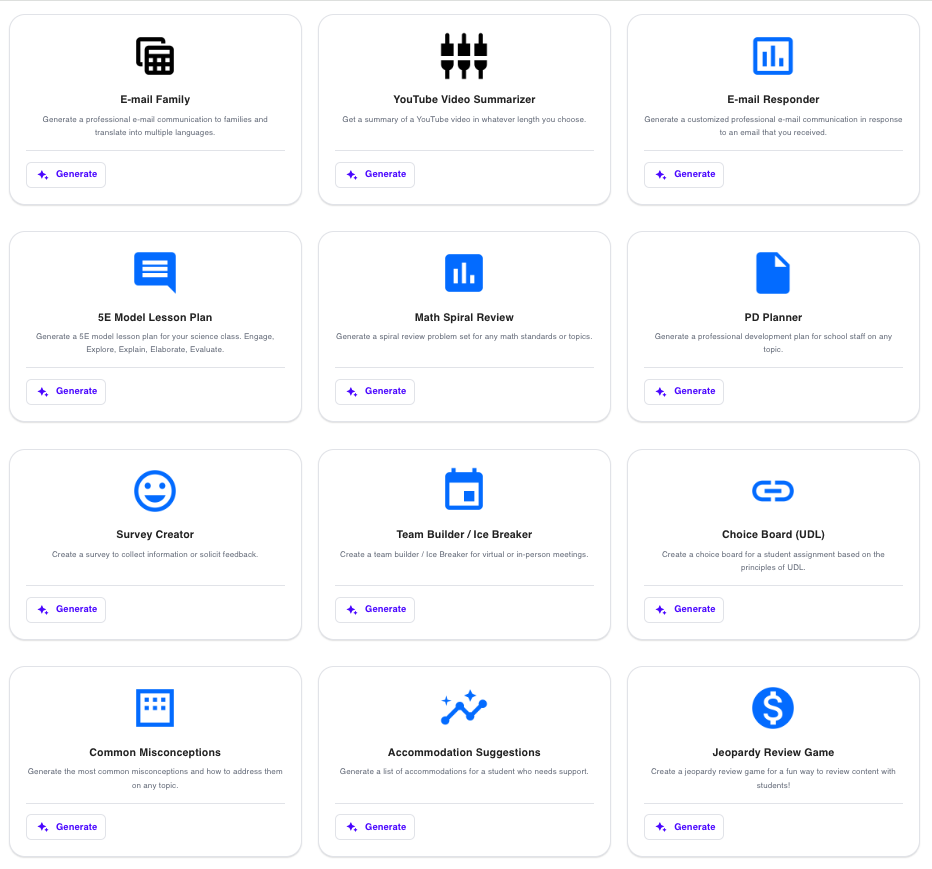This screenshot has width=932, height=869.
Task: Click the Math Spiral Review bar chart icon
Action: 464,273
